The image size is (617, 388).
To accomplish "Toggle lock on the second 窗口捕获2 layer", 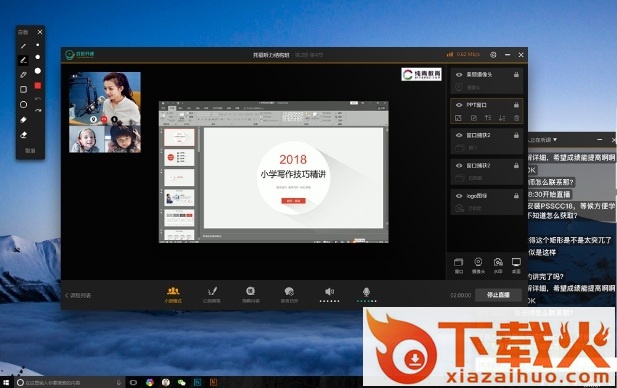I will coord(516,165).
